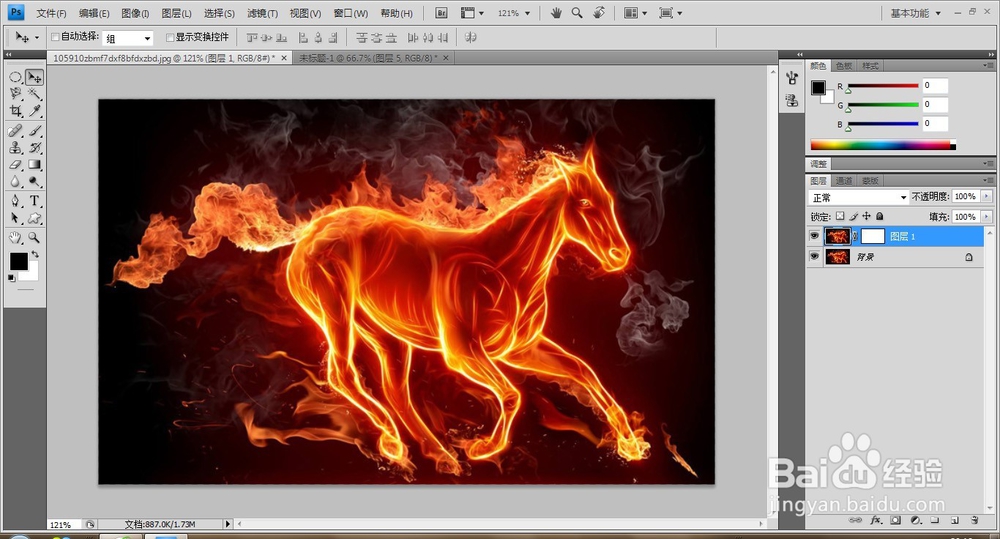Open the arrange documents dropdown
The width and height of the screenshot is (1000, 539).
(635, 13)
